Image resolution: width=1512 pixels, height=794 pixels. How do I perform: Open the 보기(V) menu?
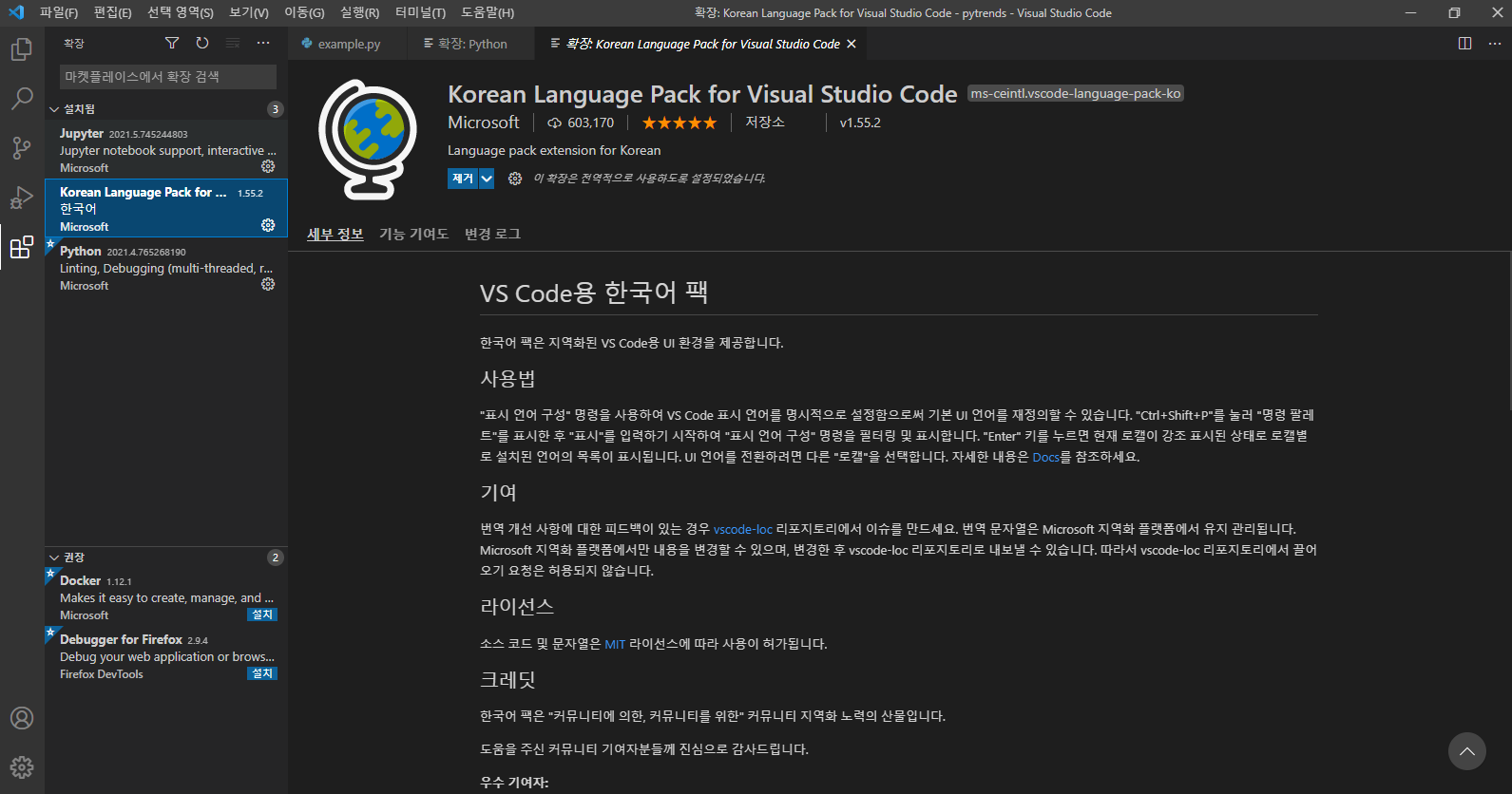pyautogui.click(x=249, y=12)
